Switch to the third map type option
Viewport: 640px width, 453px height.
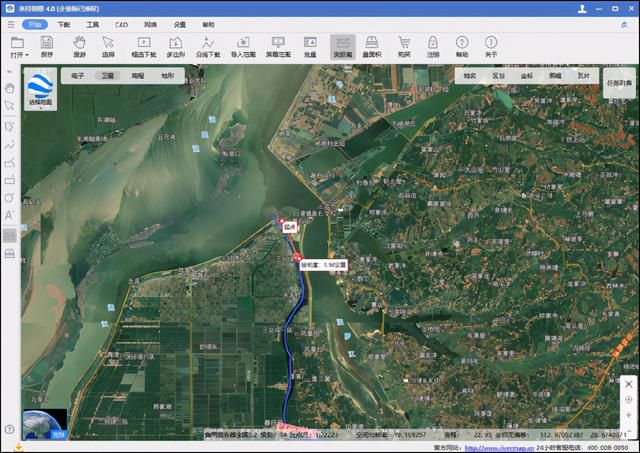(x=138, y=76)
